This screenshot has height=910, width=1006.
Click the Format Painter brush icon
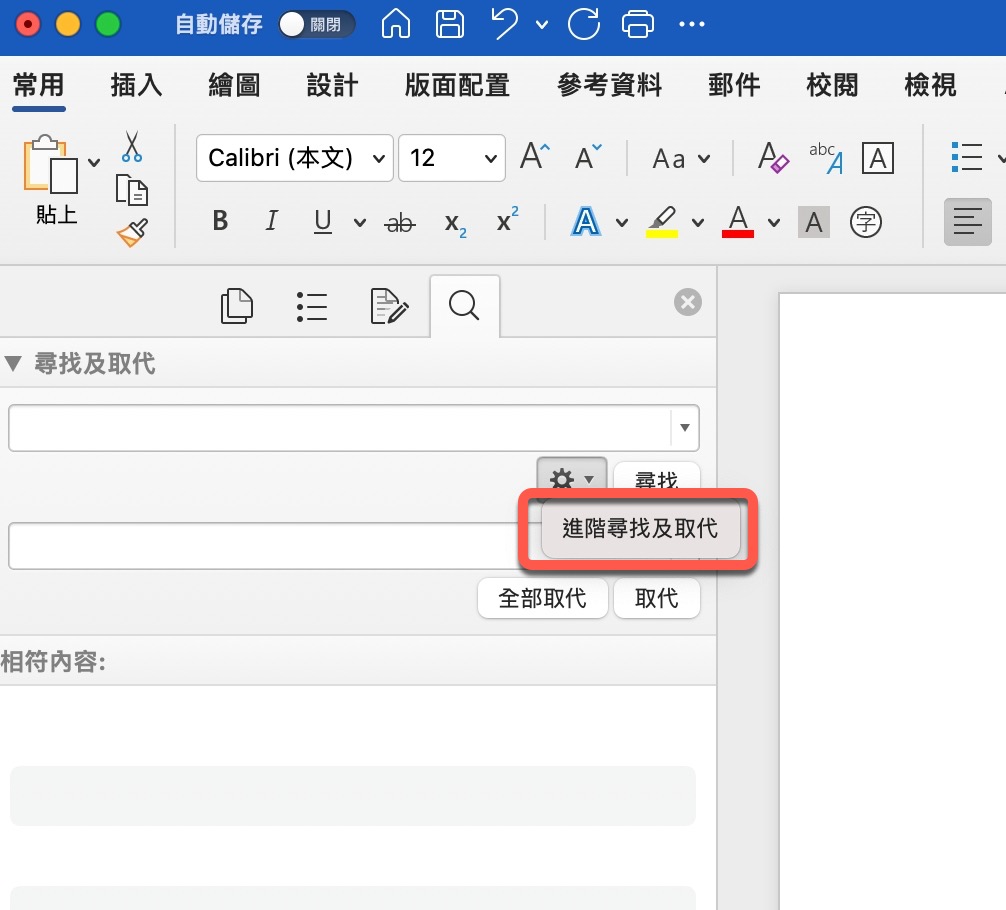coord(132,233)
